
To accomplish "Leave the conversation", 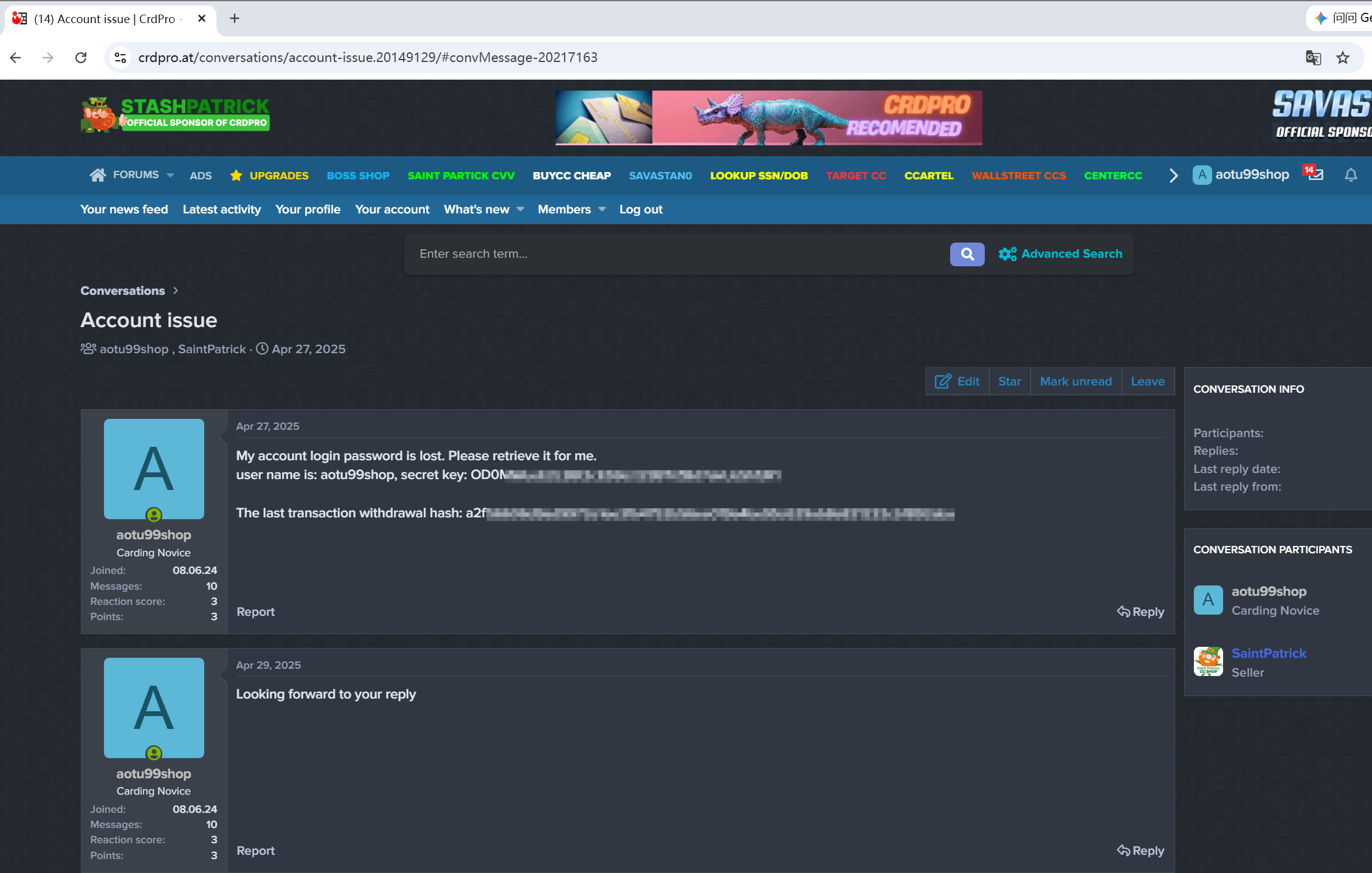I will pyautogui.click(x=1148, y=381).
